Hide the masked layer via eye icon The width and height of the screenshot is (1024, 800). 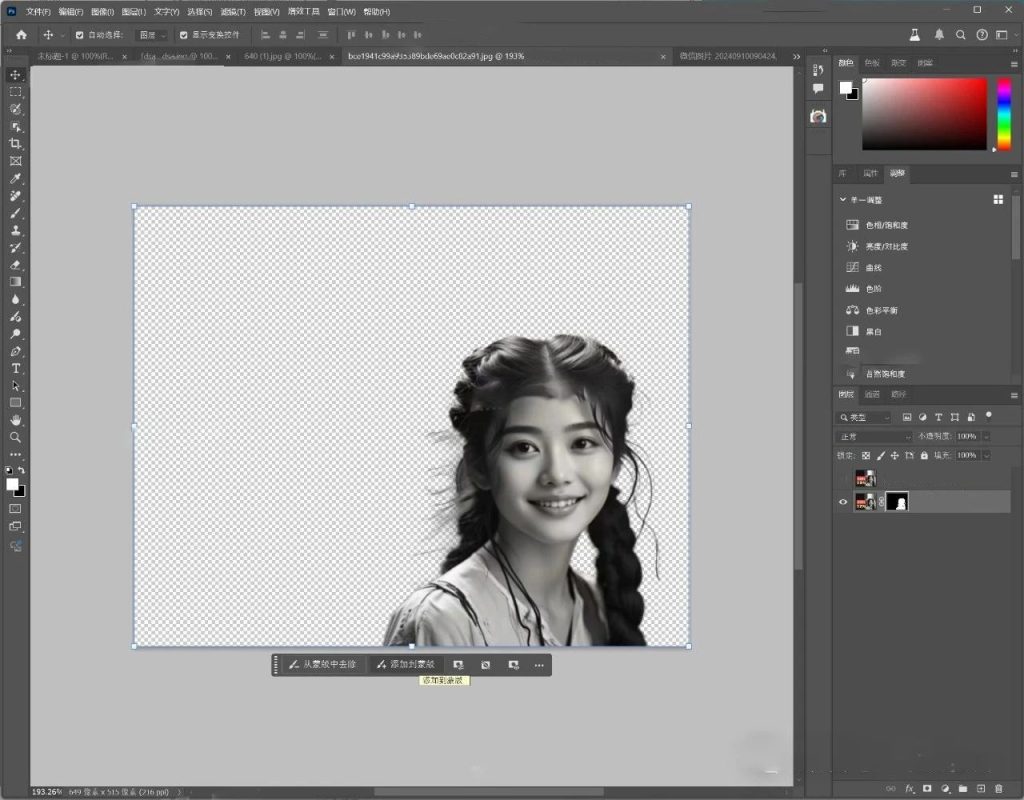pyautogui.click(x=843, y=502)
